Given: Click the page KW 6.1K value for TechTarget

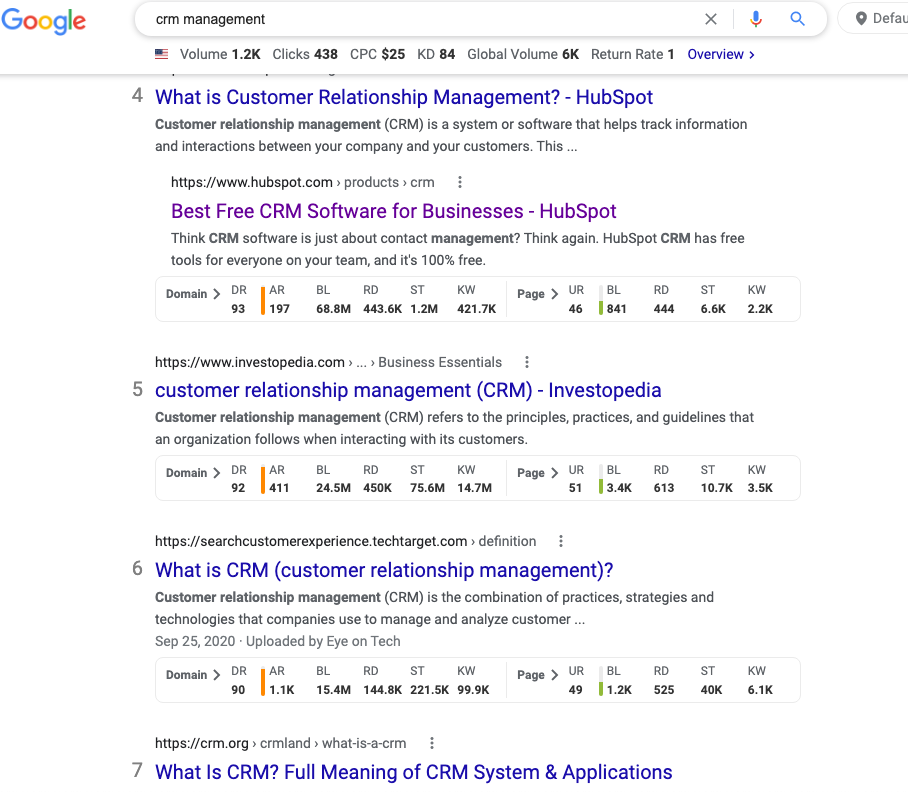Looking at the screenshot, I should coord(760,690).
